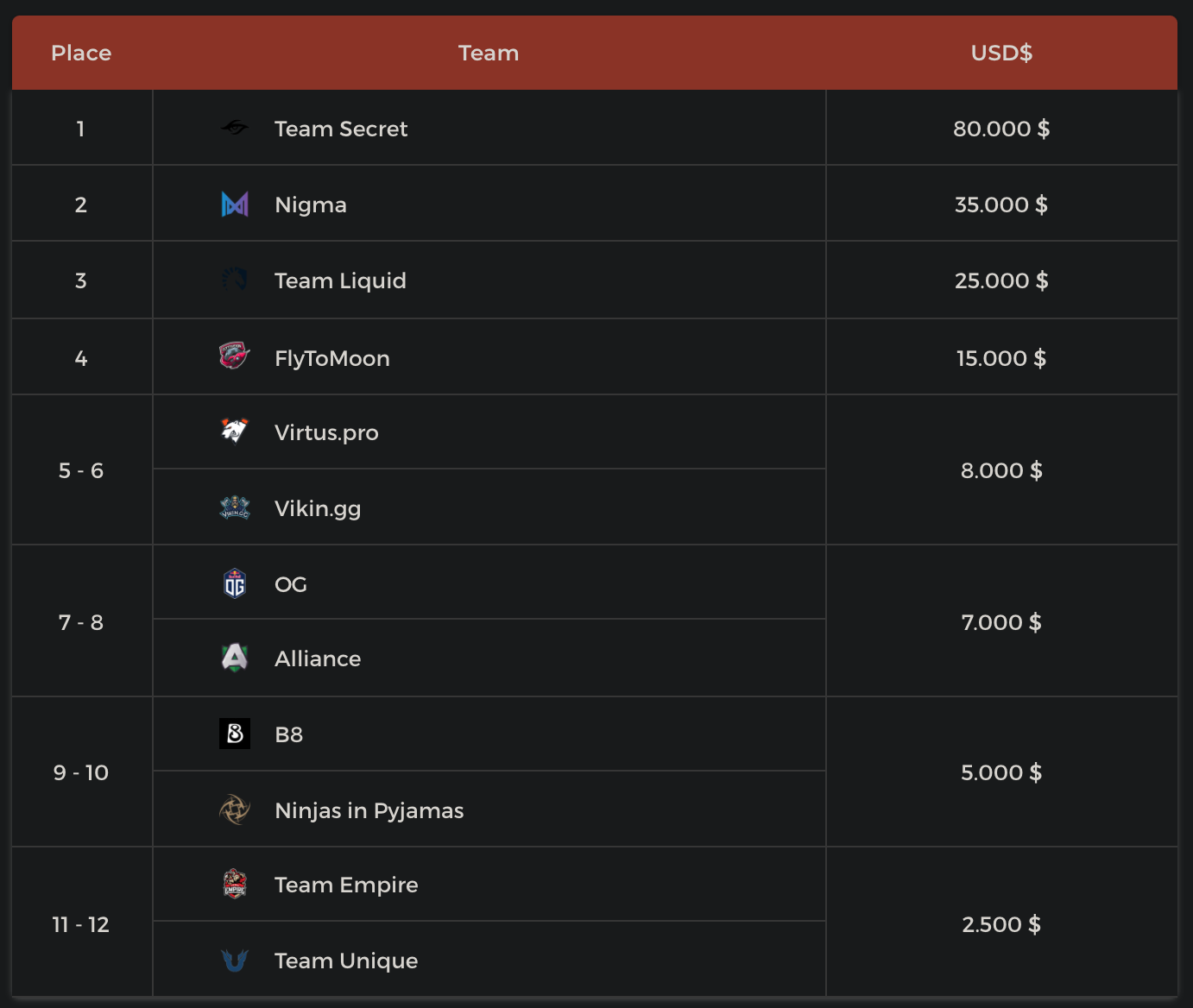Viewport: 1193px width, 1008px height.
Task: Click the Team Unique logo icon
Action: pos(234,960)
